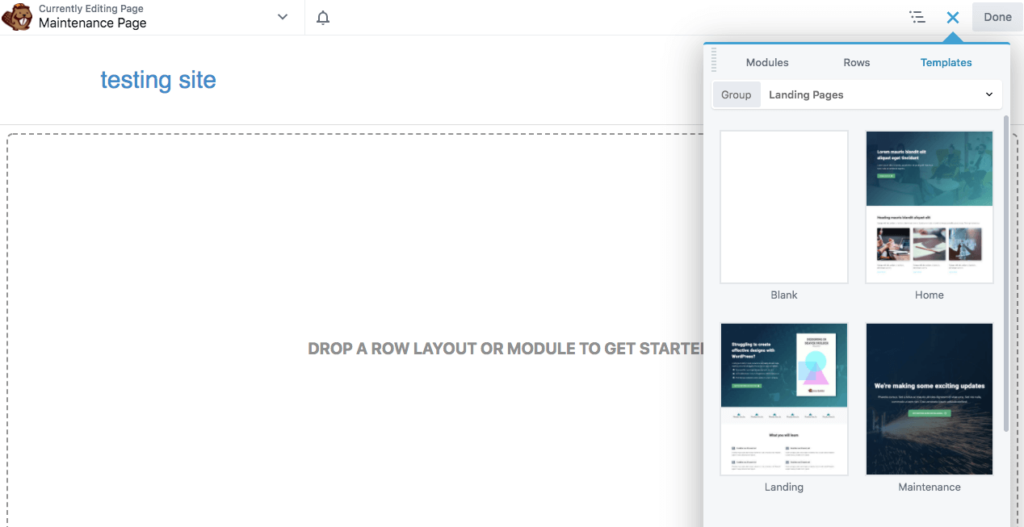Click the Maintenance Page title text
The height and width of the screenshot is (527, 1024).
click(x=93, y=23)
